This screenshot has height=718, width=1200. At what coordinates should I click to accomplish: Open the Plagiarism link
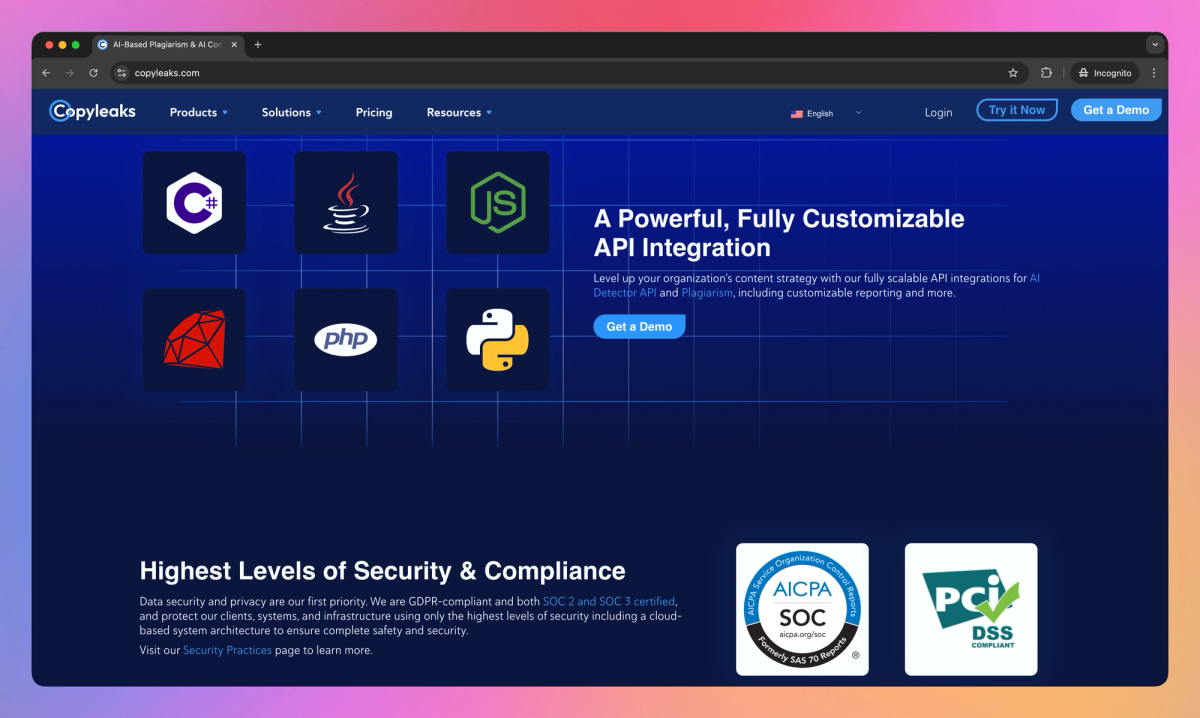[707, 293]
